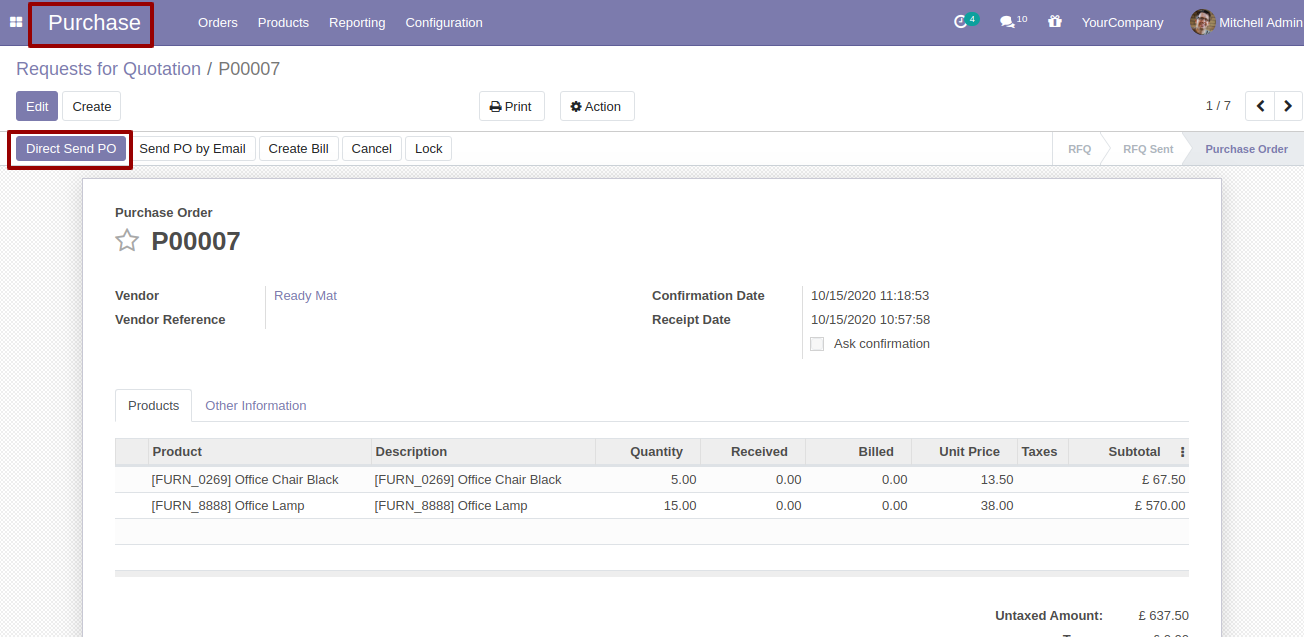Select the Office Lamp product cell
The width and height of the screenshot is (1304, 637).
[x=260, y=506]
